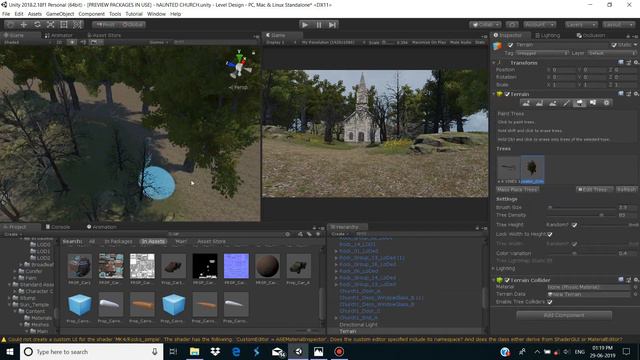This screenshot has width=640, height=360.
Task: Step forward one frame
Action: click(x=333, y=25)
